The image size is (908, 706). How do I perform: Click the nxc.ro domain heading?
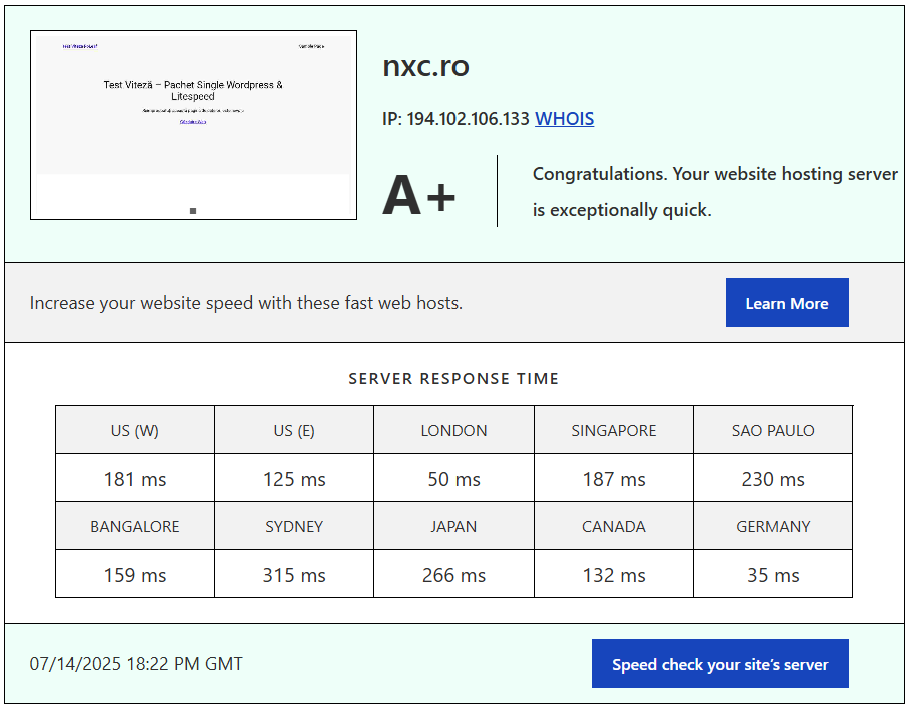(x=426, y=66)
